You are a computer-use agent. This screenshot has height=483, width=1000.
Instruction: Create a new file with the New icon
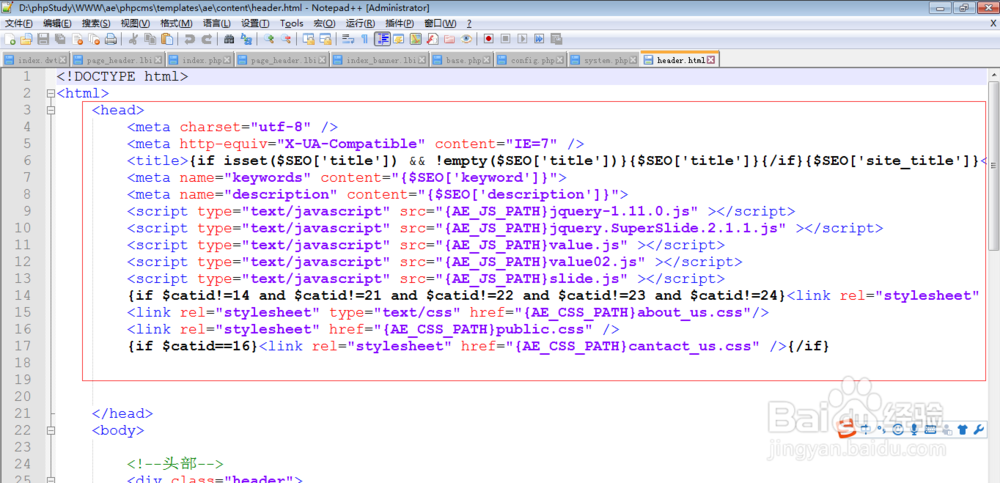(10, 39)
